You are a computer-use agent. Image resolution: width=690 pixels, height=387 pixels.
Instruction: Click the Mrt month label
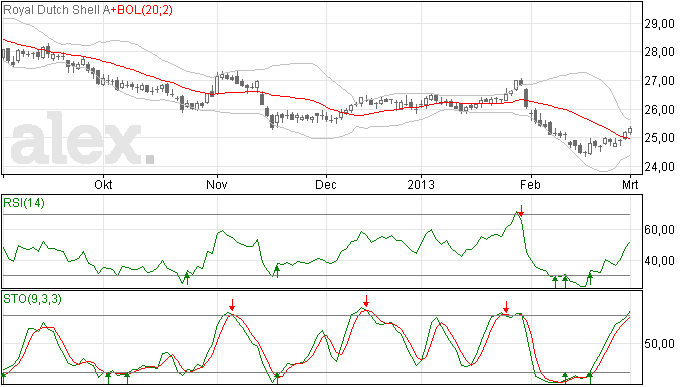630,184
